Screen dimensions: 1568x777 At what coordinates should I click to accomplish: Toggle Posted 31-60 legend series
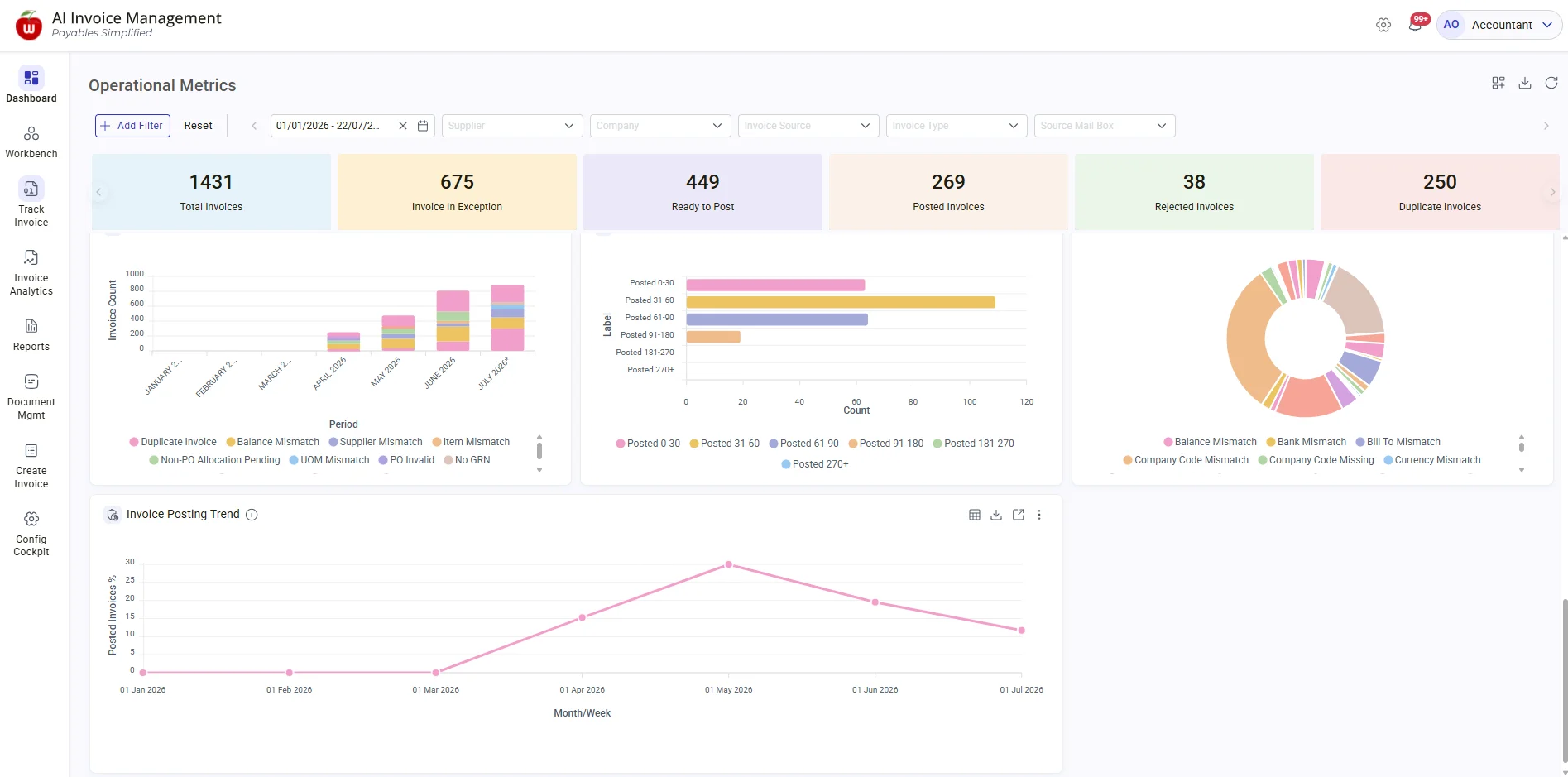(724, 444)
